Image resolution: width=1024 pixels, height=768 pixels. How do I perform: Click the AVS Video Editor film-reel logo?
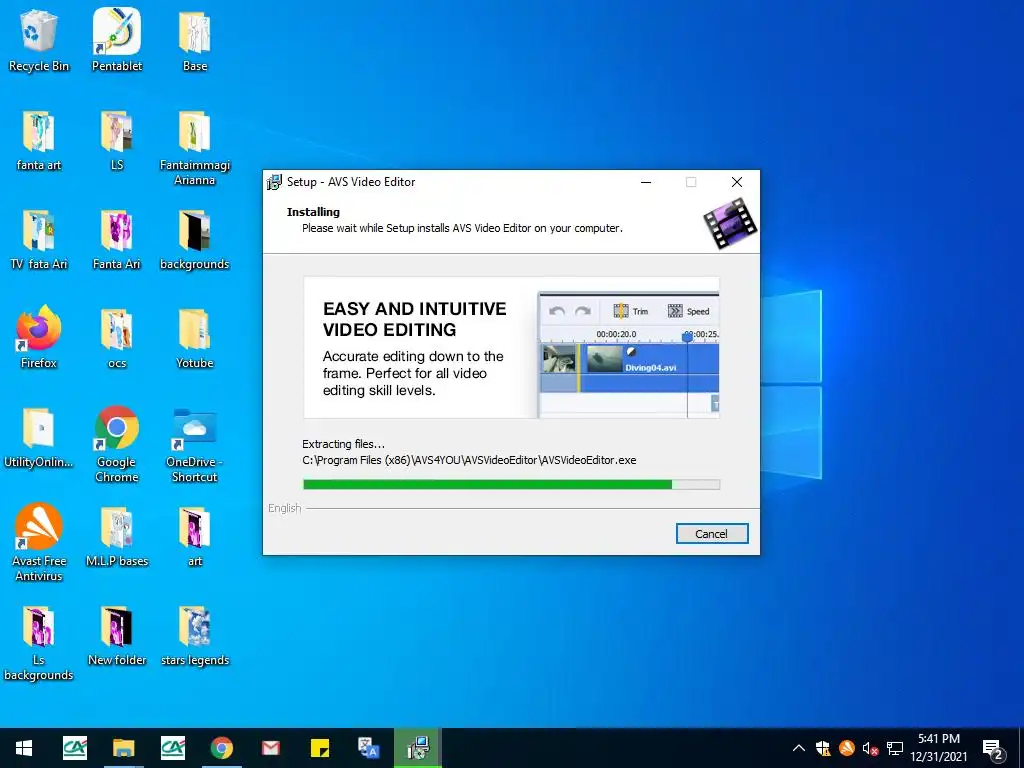pos(730,224)
